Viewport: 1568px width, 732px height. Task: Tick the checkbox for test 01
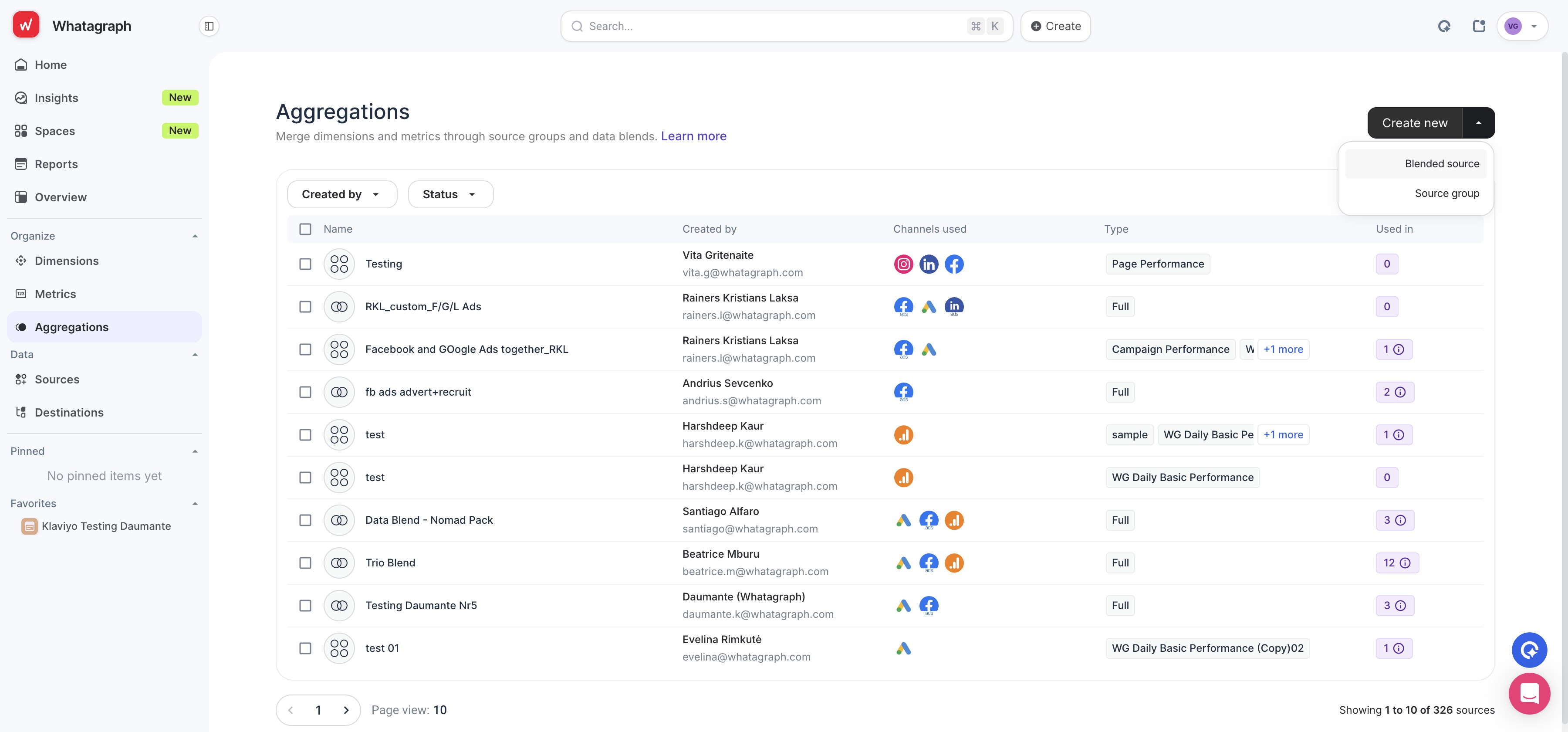tap(305, 648)
